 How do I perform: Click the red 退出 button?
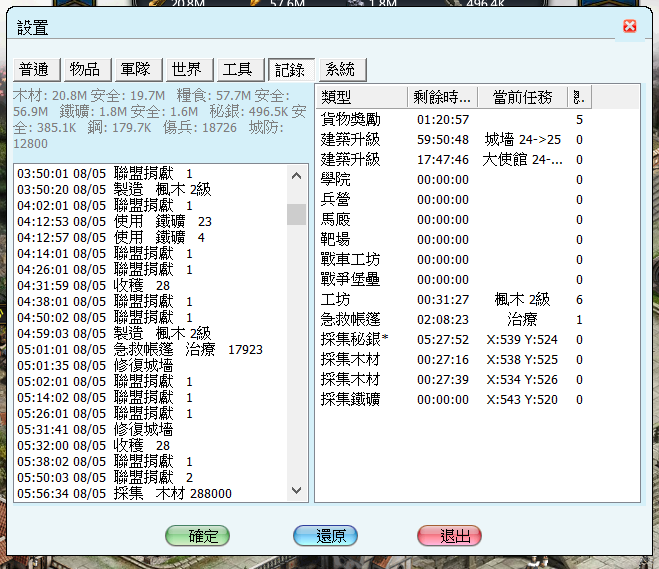pos(449,536)
